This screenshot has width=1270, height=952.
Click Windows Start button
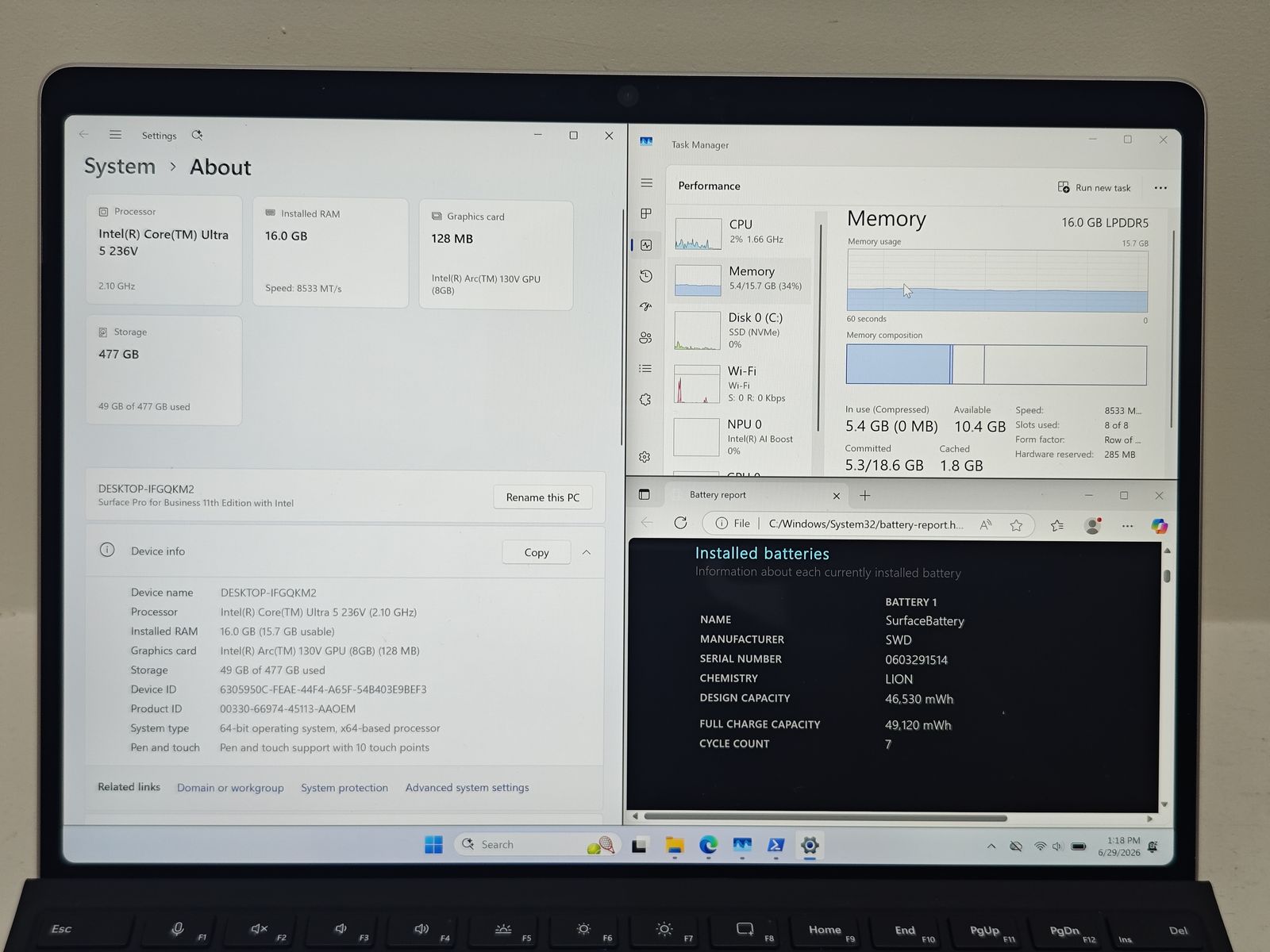(x=433, y=845)
